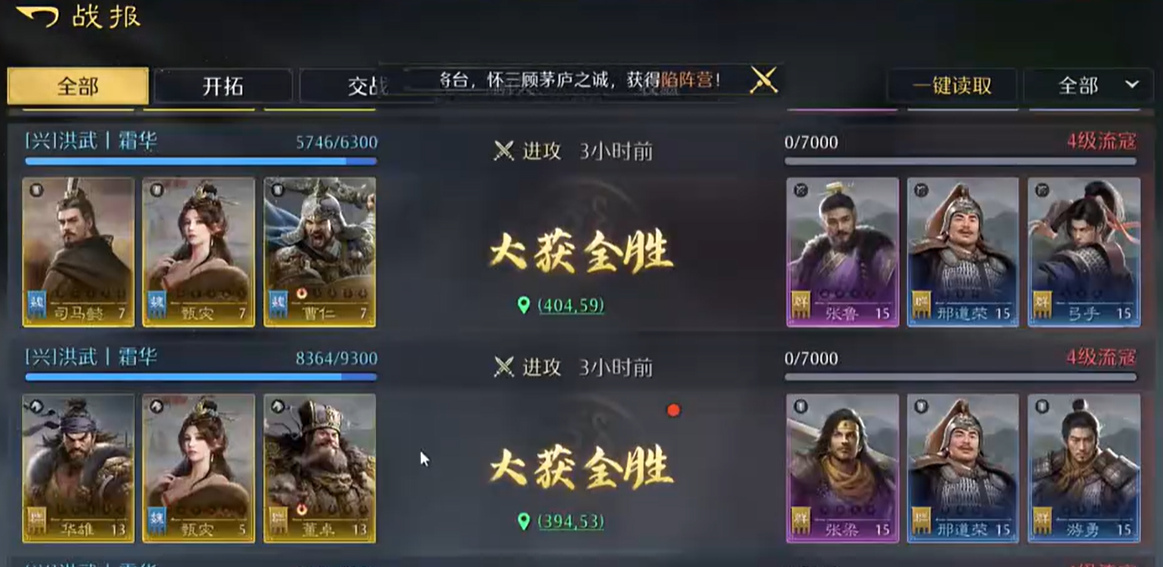Click the dropdown chevron arrow at top right
1163x567 pixels.
(x=1132, y=85)
